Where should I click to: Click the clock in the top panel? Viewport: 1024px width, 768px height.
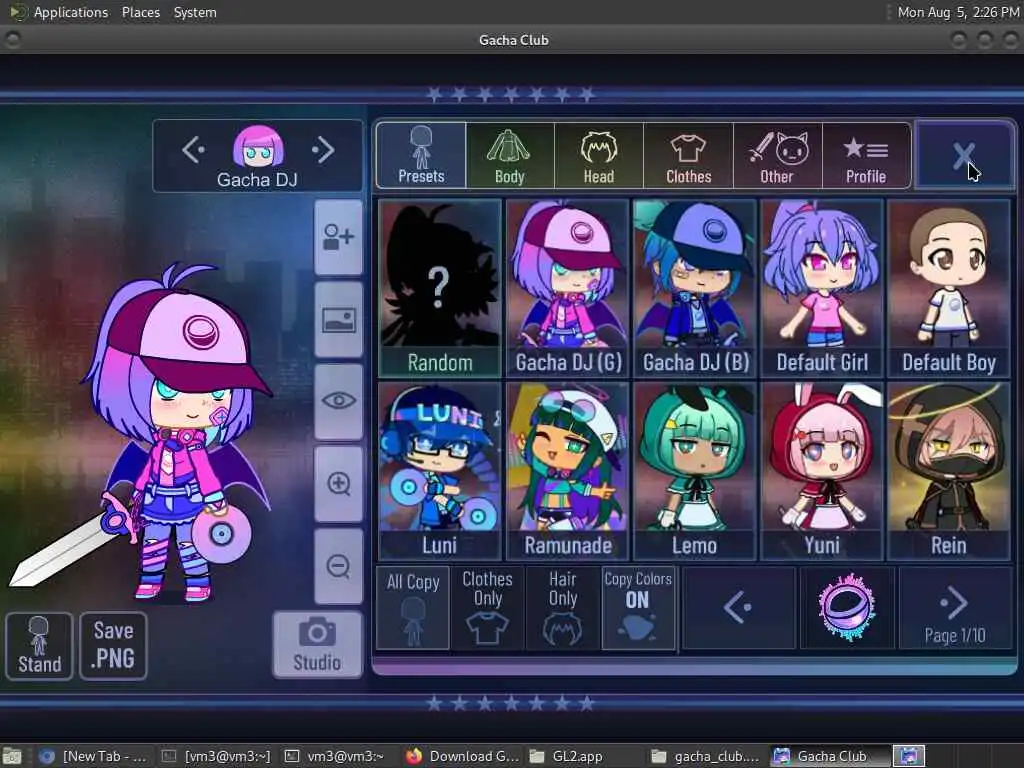tap(957, 12)
